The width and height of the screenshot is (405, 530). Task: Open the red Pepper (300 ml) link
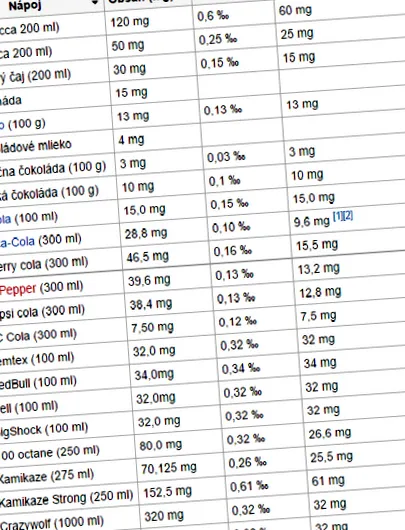click(18, 289)
